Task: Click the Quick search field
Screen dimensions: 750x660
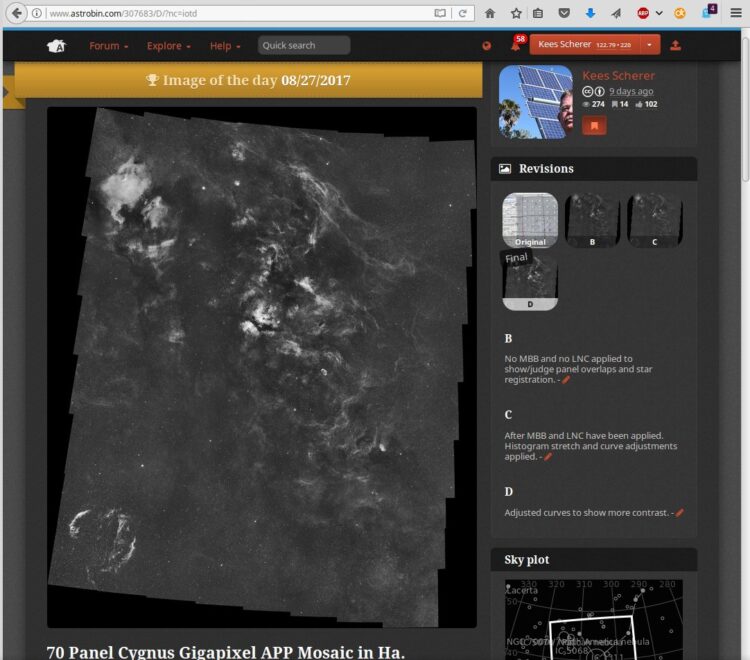Action: coord(304,45)
